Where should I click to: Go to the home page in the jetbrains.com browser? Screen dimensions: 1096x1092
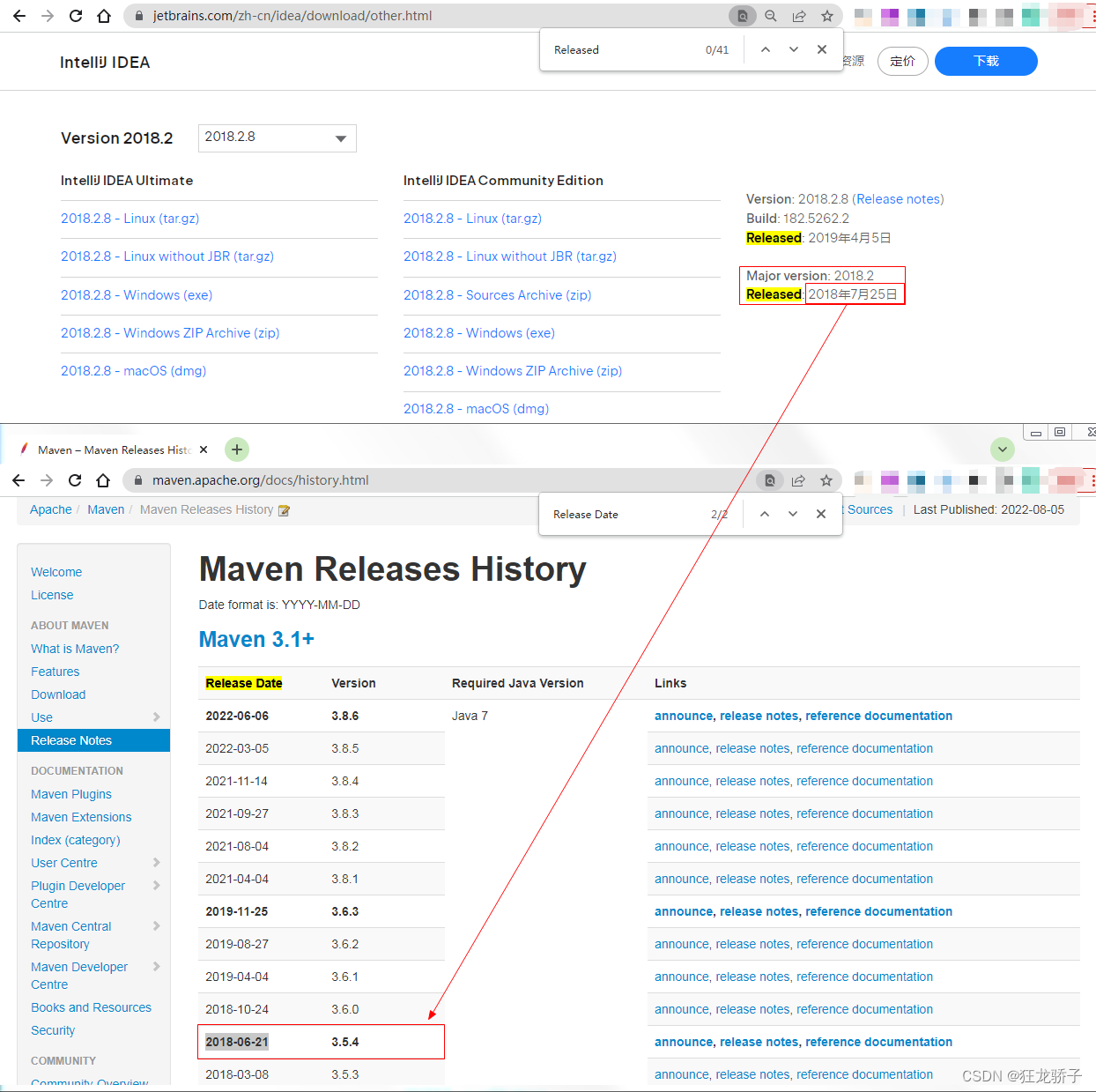(104, 16)
